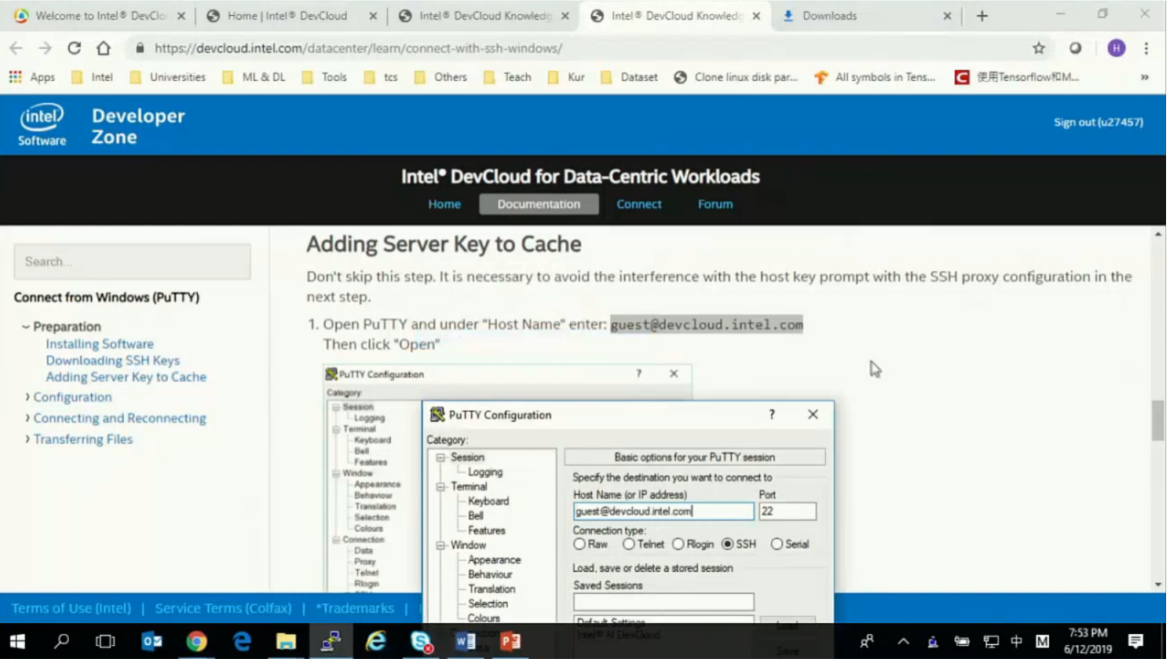Open Adding Server Key to Cache link

[126, 377]
